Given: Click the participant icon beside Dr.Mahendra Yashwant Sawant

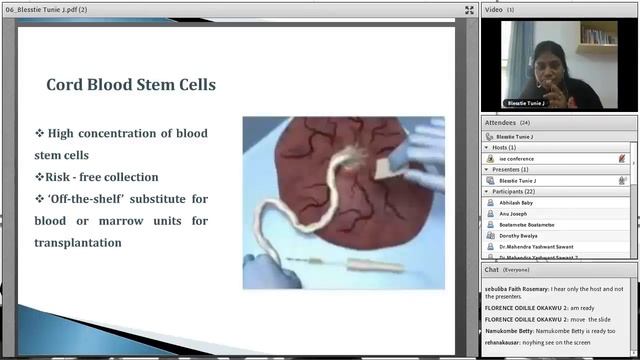Looking at the screenshot, I should 490,247.
